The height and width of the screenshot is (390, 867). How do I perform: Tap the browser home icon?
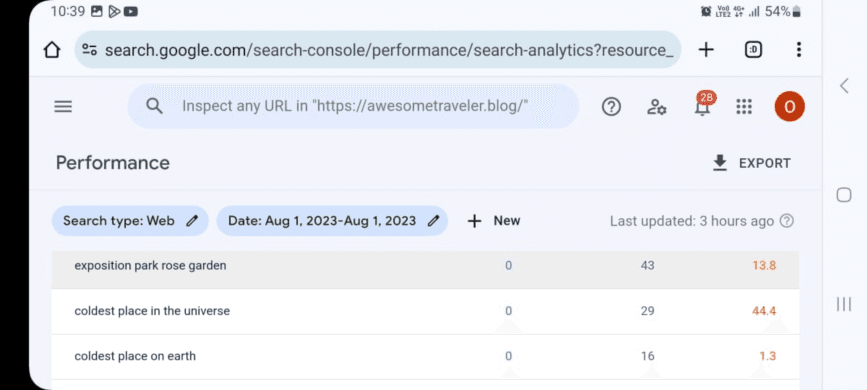(x=51, y=50)
